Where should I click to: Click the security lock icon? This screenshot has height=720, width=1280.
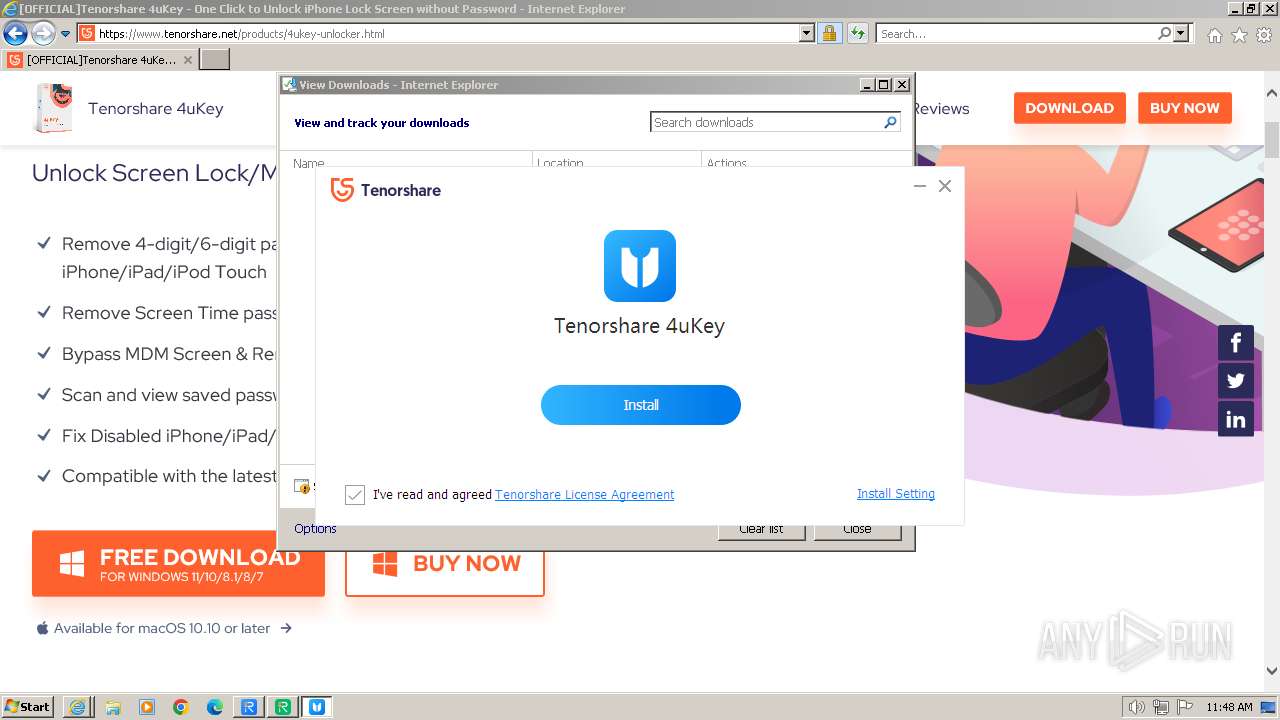pos(829,33)
